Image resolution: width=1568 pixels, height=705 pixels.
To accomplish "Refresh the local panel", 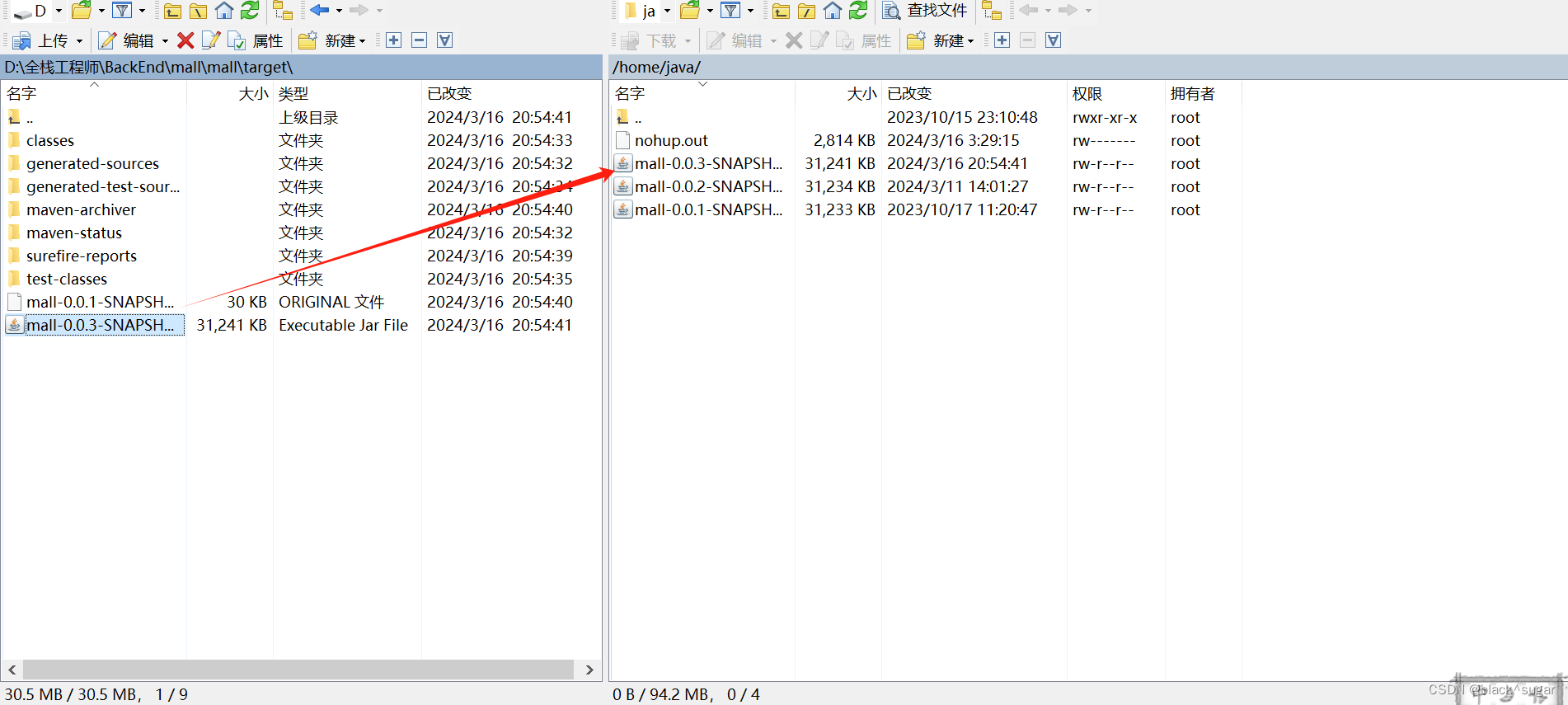I will (x=250, y=11).
